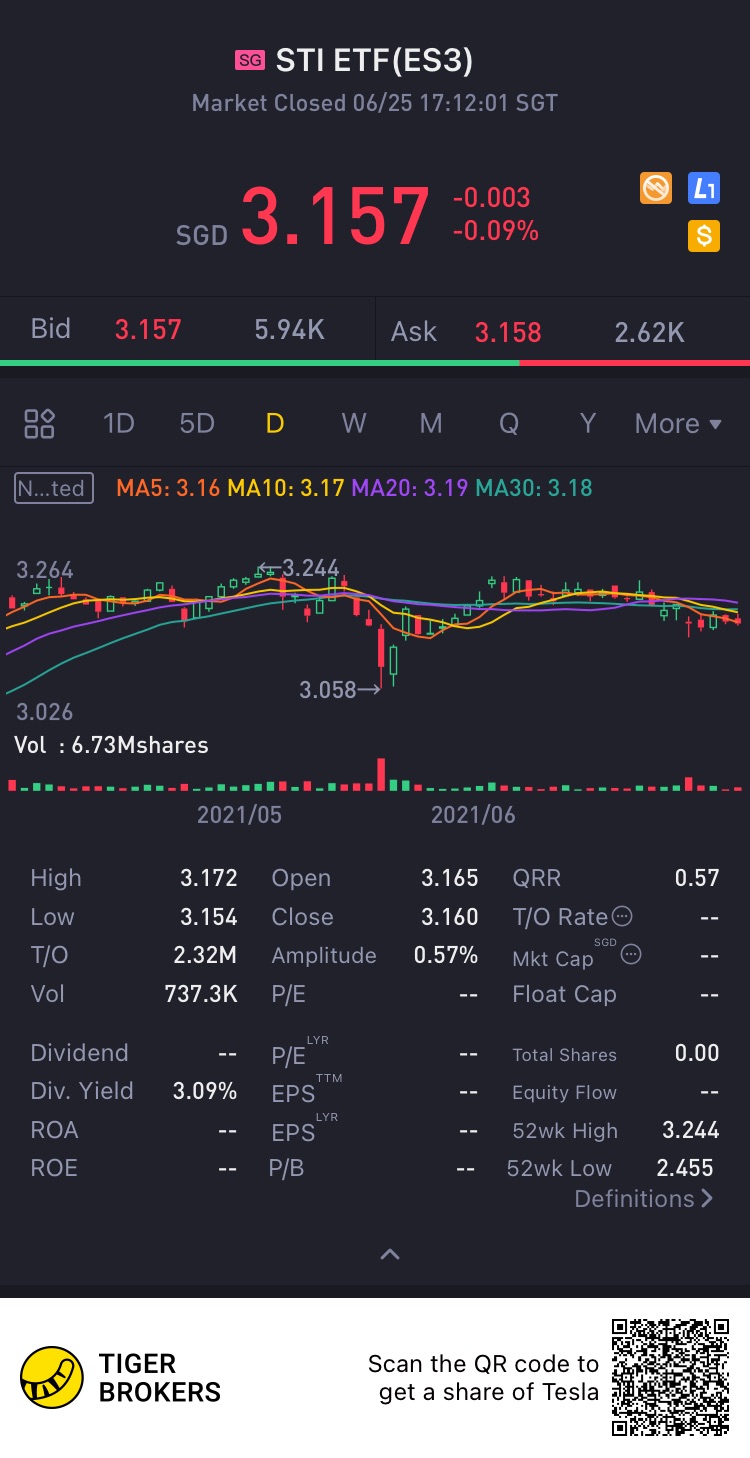Switch chart to 1D timeframe

(118, 424)
